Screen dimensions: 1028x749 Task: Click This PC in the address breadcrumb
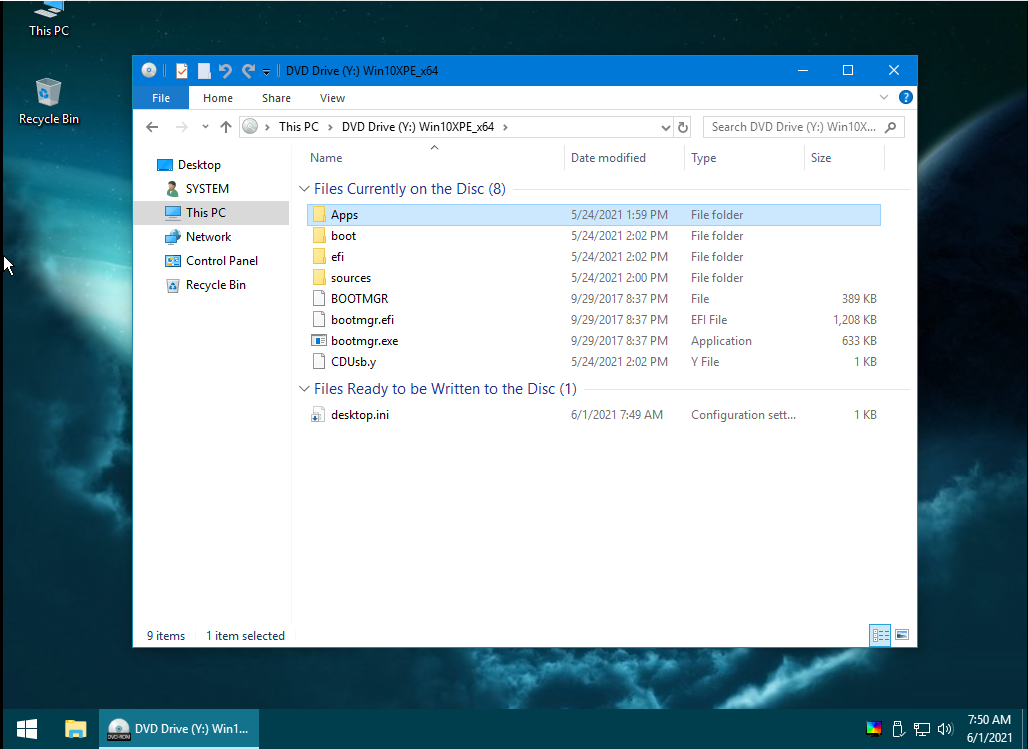pyautogui.click(x=298, y=127)
